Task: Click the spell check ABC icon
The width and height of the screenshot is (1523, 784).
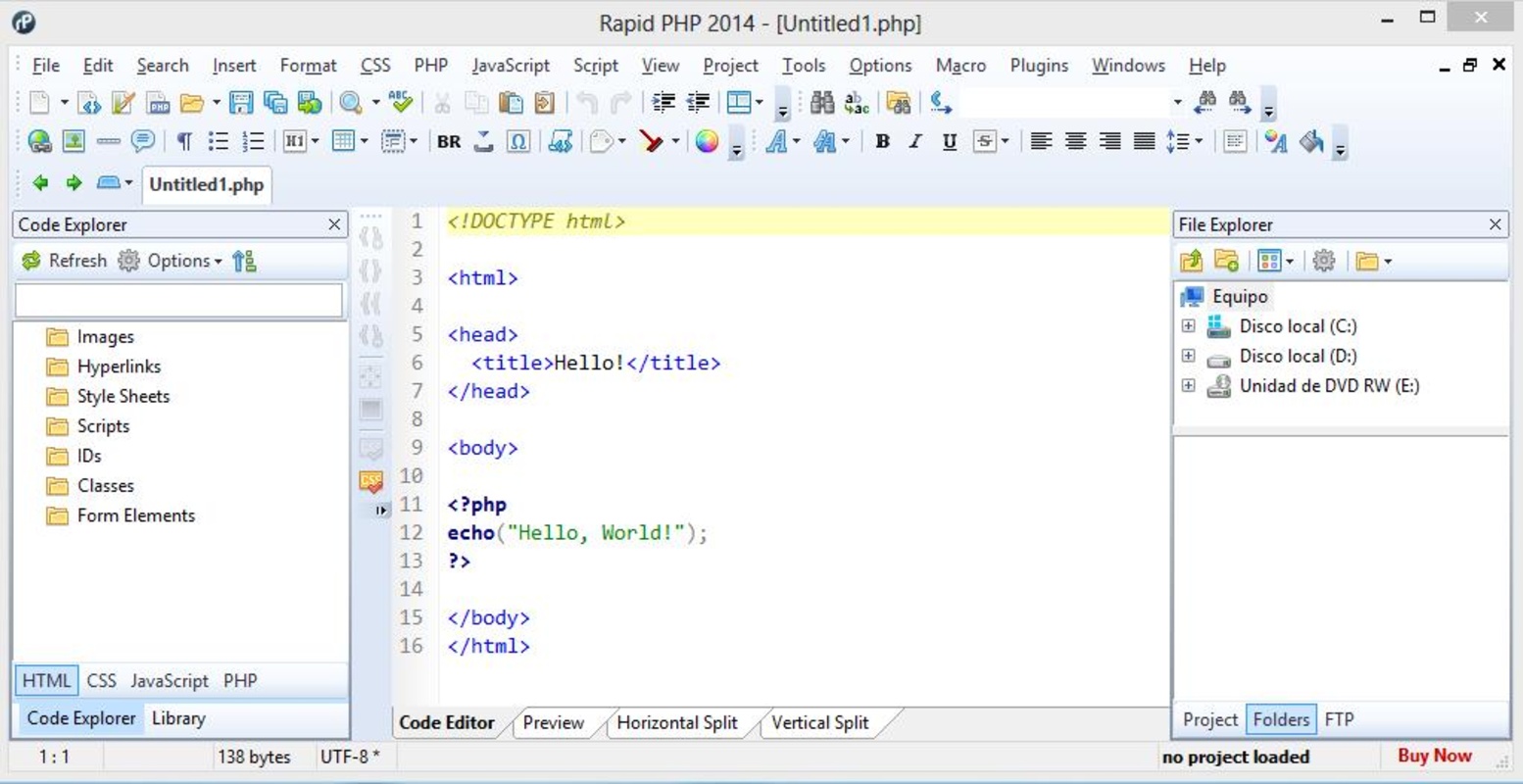Action: [400, 102]
